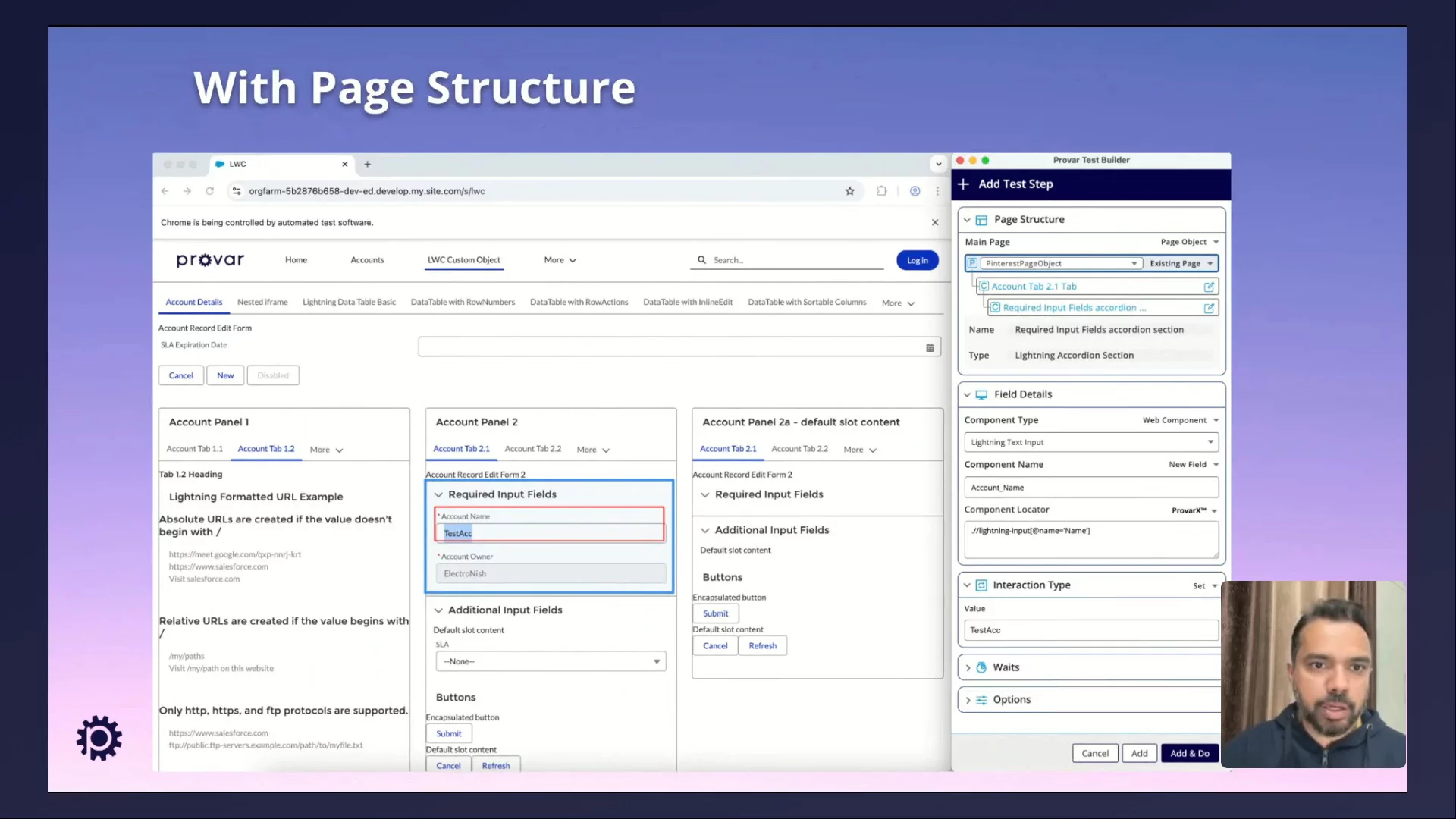Click the calendar icon in SLA Expiration Date

(x=930, y=347)
